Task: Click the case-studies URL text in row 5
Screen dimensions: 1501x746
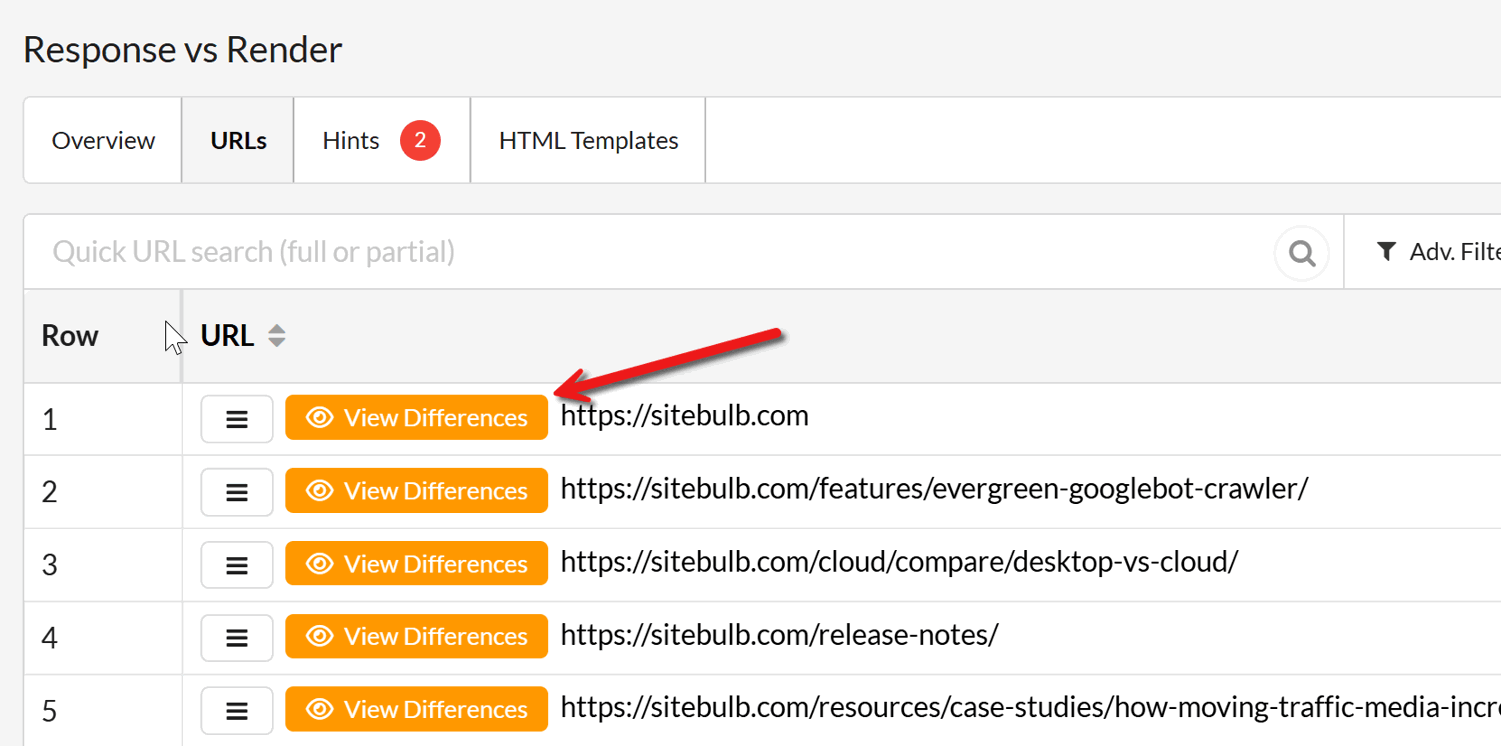Action: click(x=1030, y=708)
